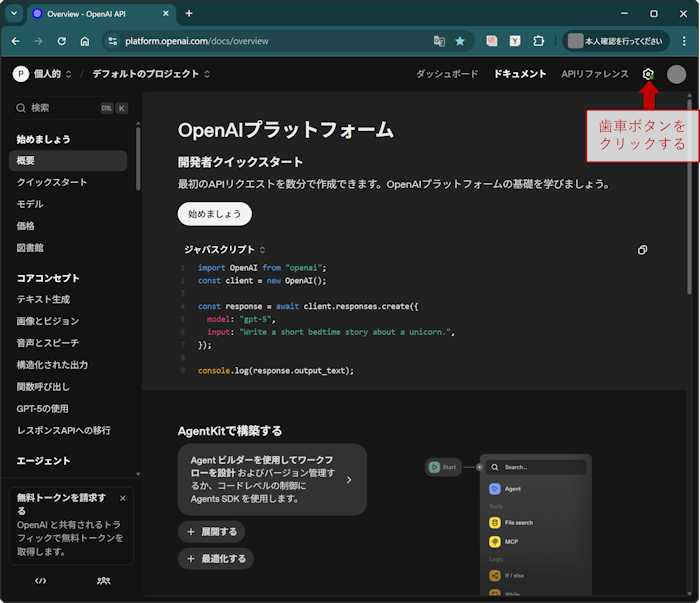700x603 pixels.
Task: Click the settings gear icon in header
Action: click(x=648, y=74)
